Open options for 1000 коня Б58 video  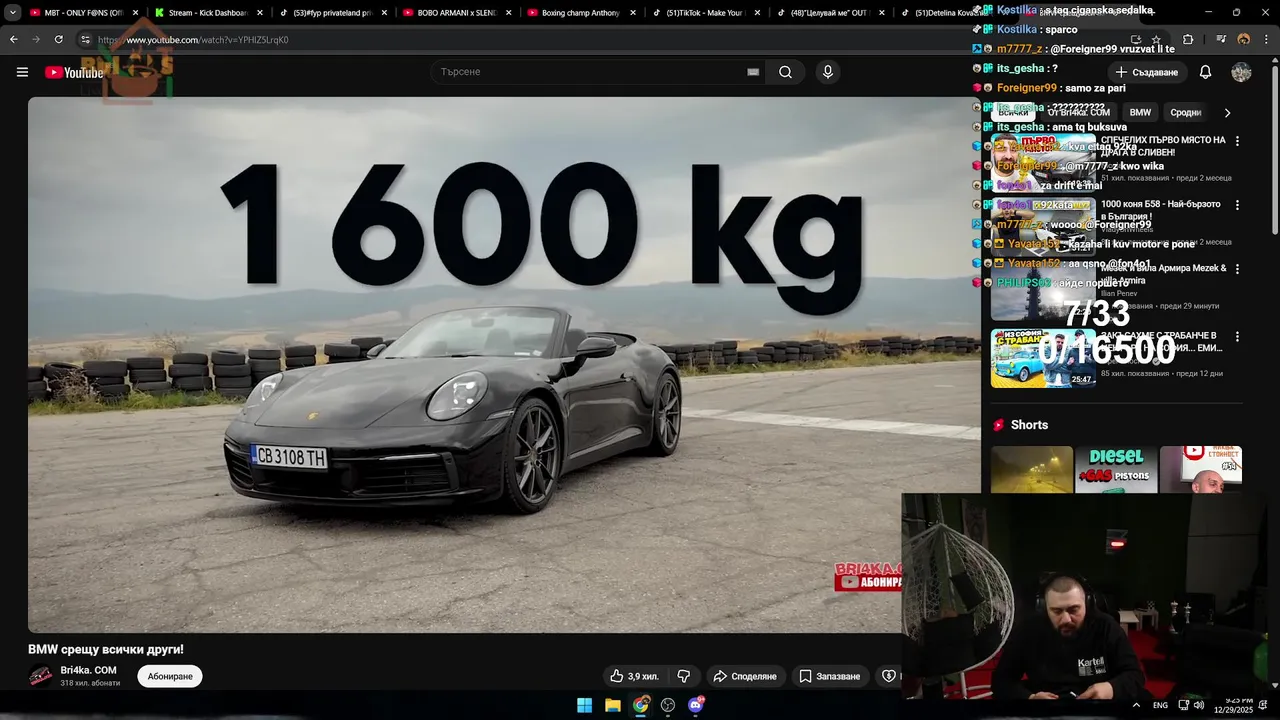(1237, 205)
